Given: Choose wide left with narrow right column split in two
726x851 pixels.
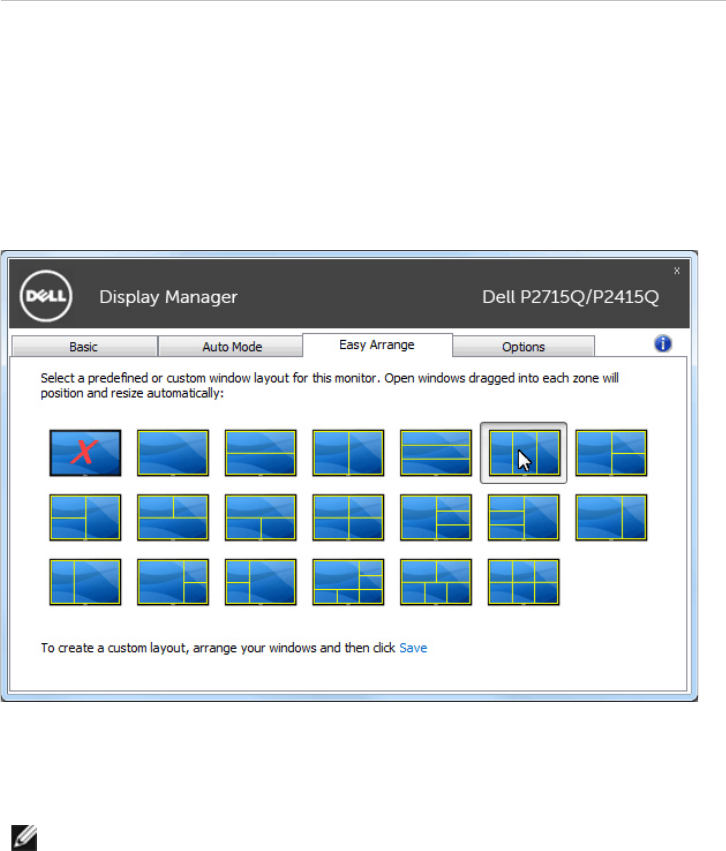Looking at the screenshot, I should click(173, 582).
